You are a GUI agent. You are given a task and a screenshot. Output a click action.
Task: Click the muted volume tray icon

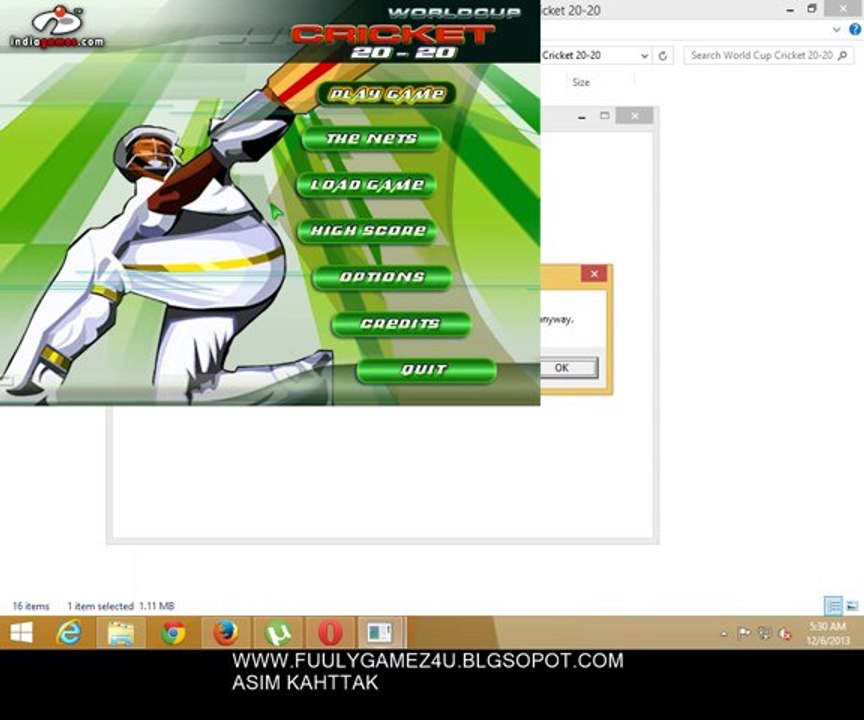tap(785, 634)
